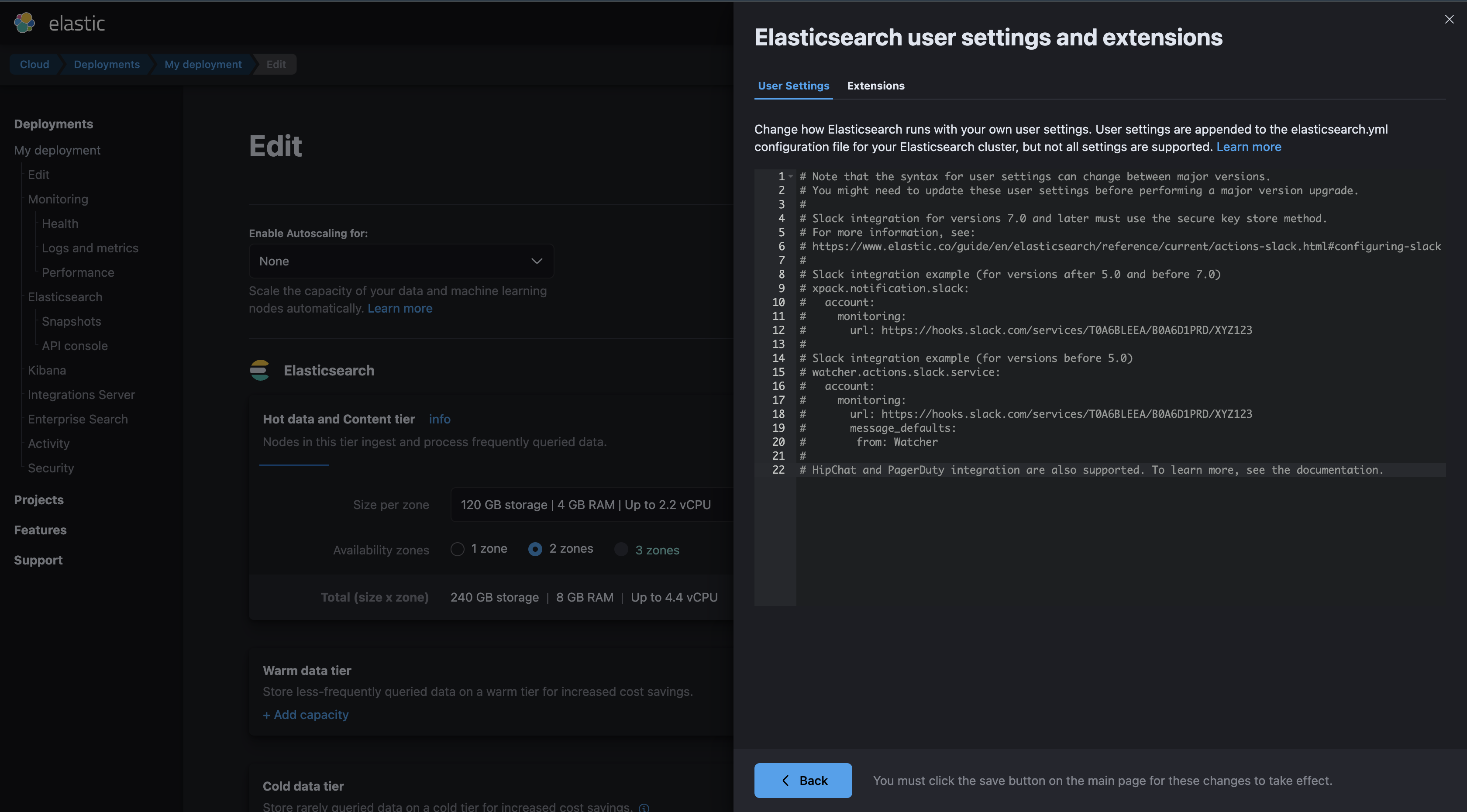
Task: Open the info link for Hot data tier
Action: [439, 419]
